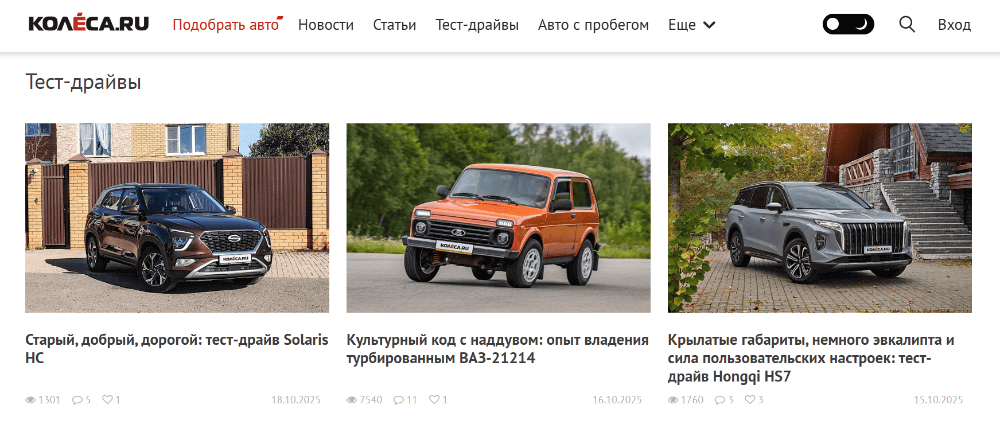Open the Hongqi HS7 test-drive headline

click(x=811, y=358)
